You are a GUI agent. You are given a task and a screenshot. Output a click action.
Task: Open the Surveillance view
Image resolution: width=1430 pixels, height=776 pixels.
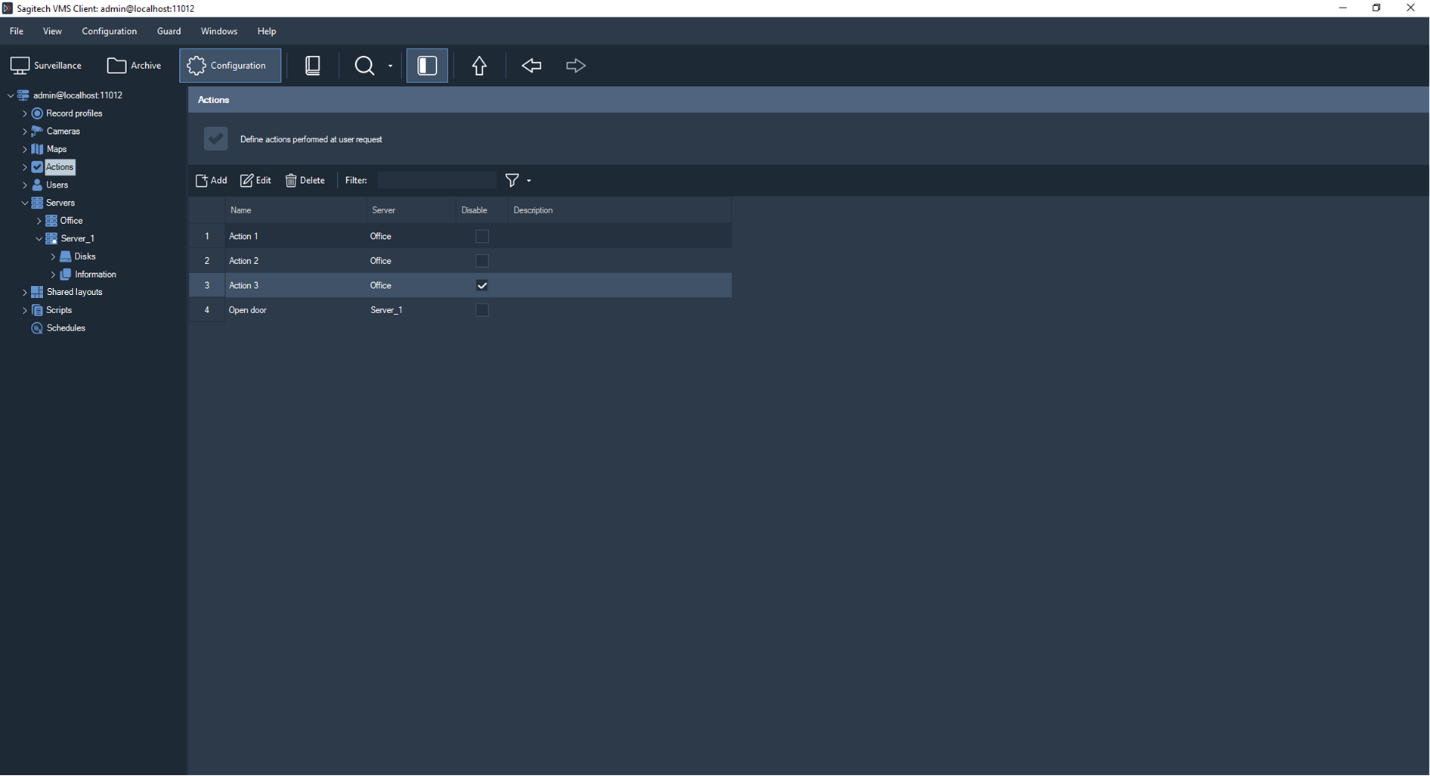point(46,66)
